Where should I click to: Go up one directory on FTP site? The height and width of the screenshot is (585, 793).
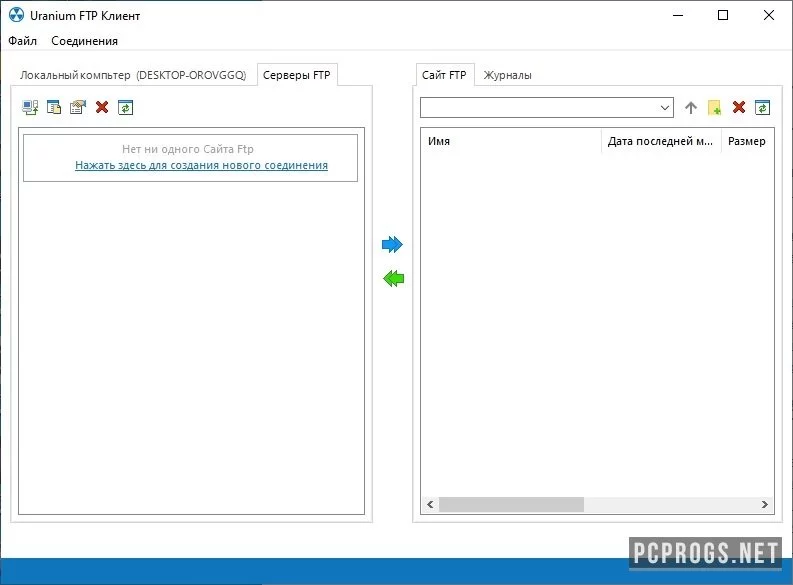pyautogui.click(x=691, y=107)
